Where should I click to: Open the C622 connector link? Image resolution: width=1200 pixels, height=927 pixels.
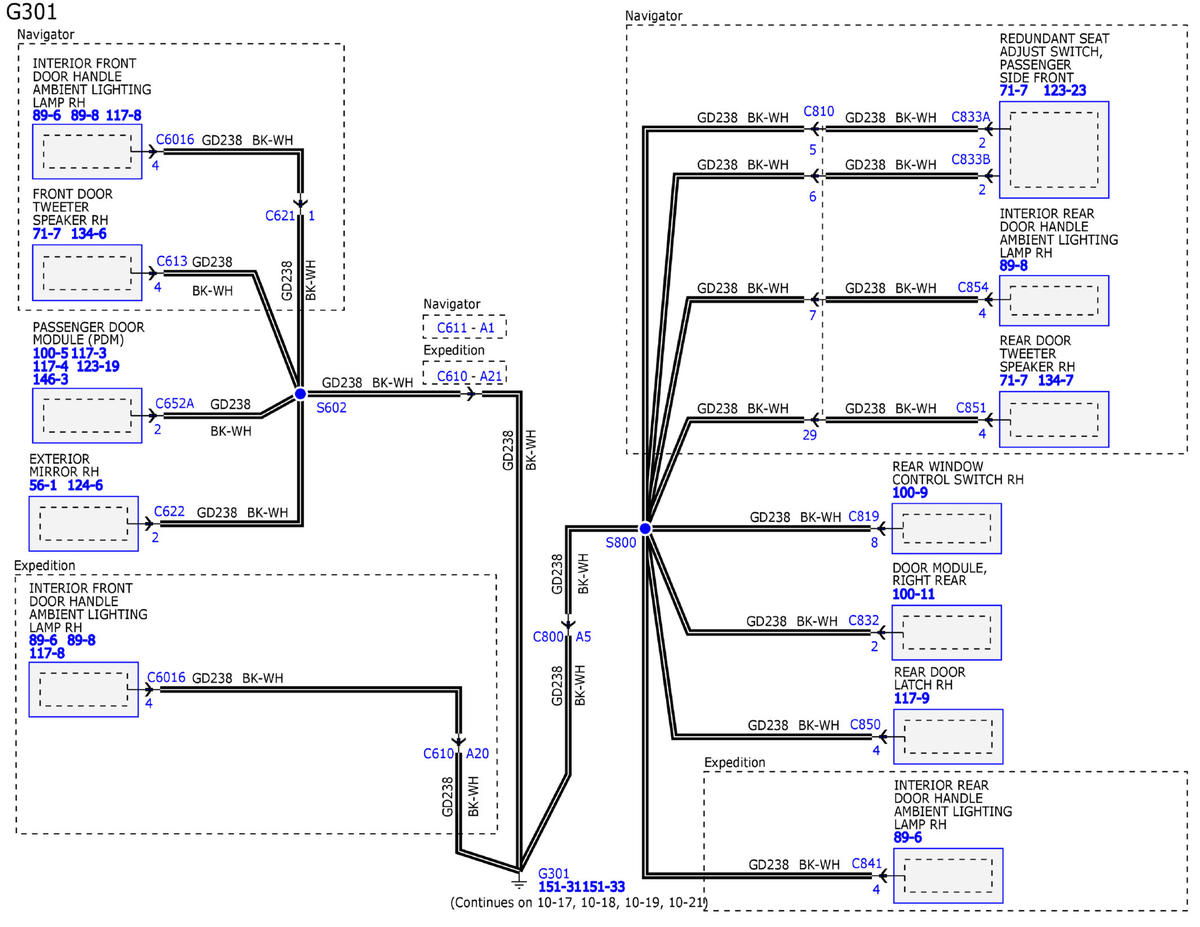click(x=171, y=512)
